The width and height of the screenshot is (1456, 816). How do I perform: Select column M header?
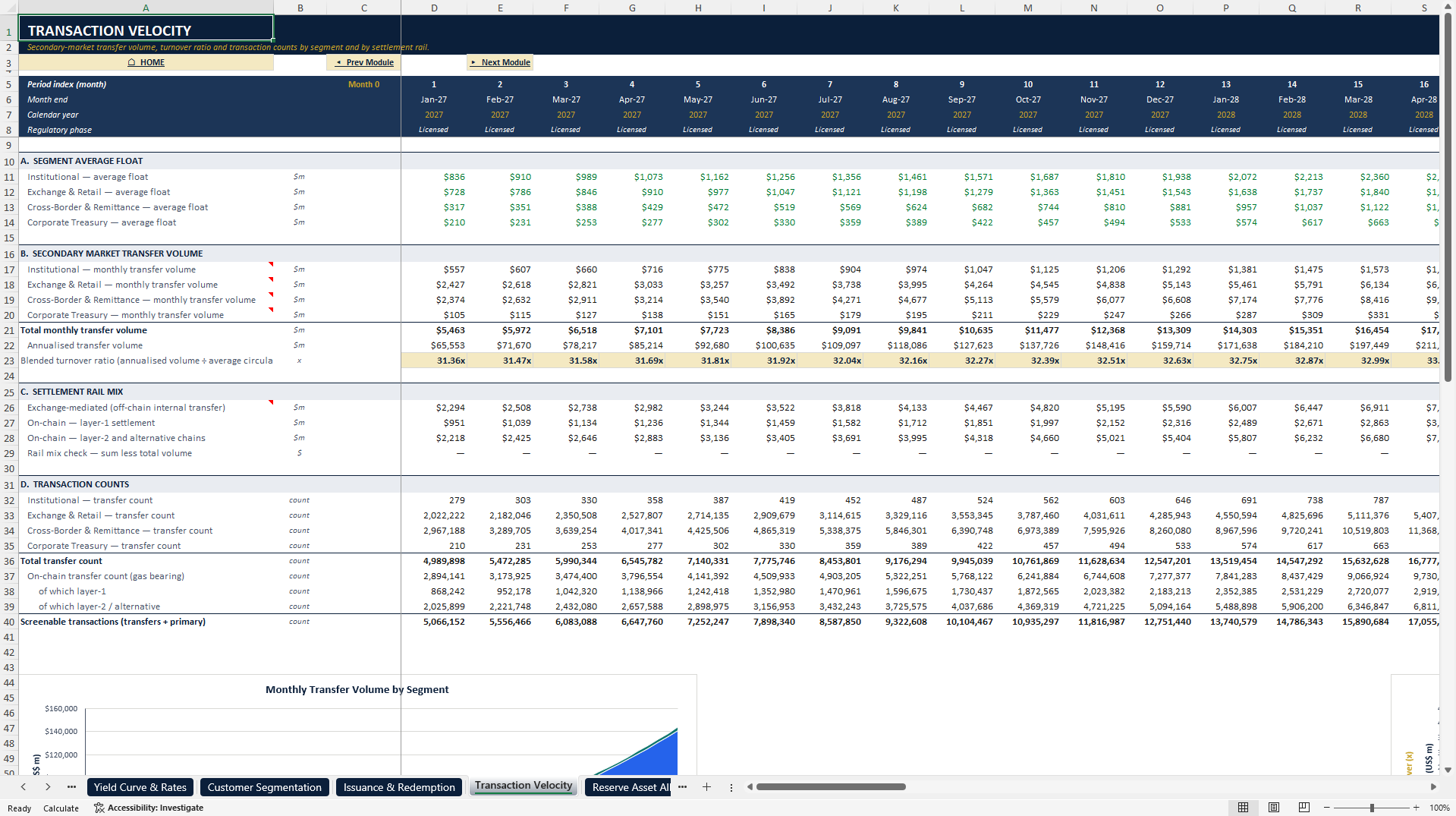pyautogui.click(x=1028, y=8)
